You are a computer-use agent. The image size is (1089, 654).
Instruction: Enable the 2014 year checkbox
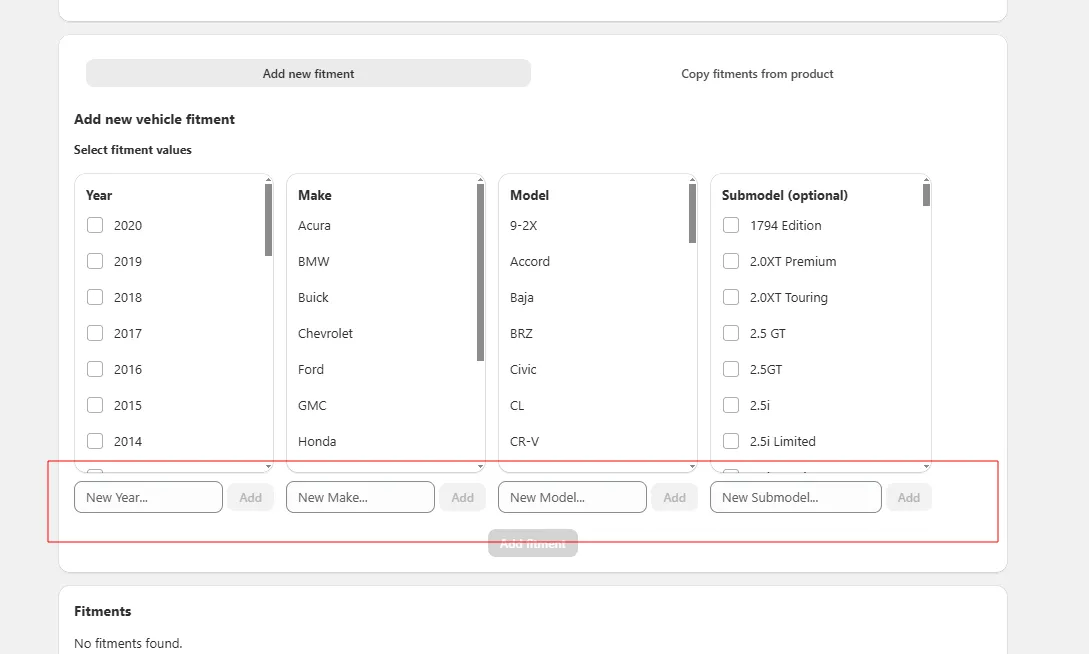(95, 441)
